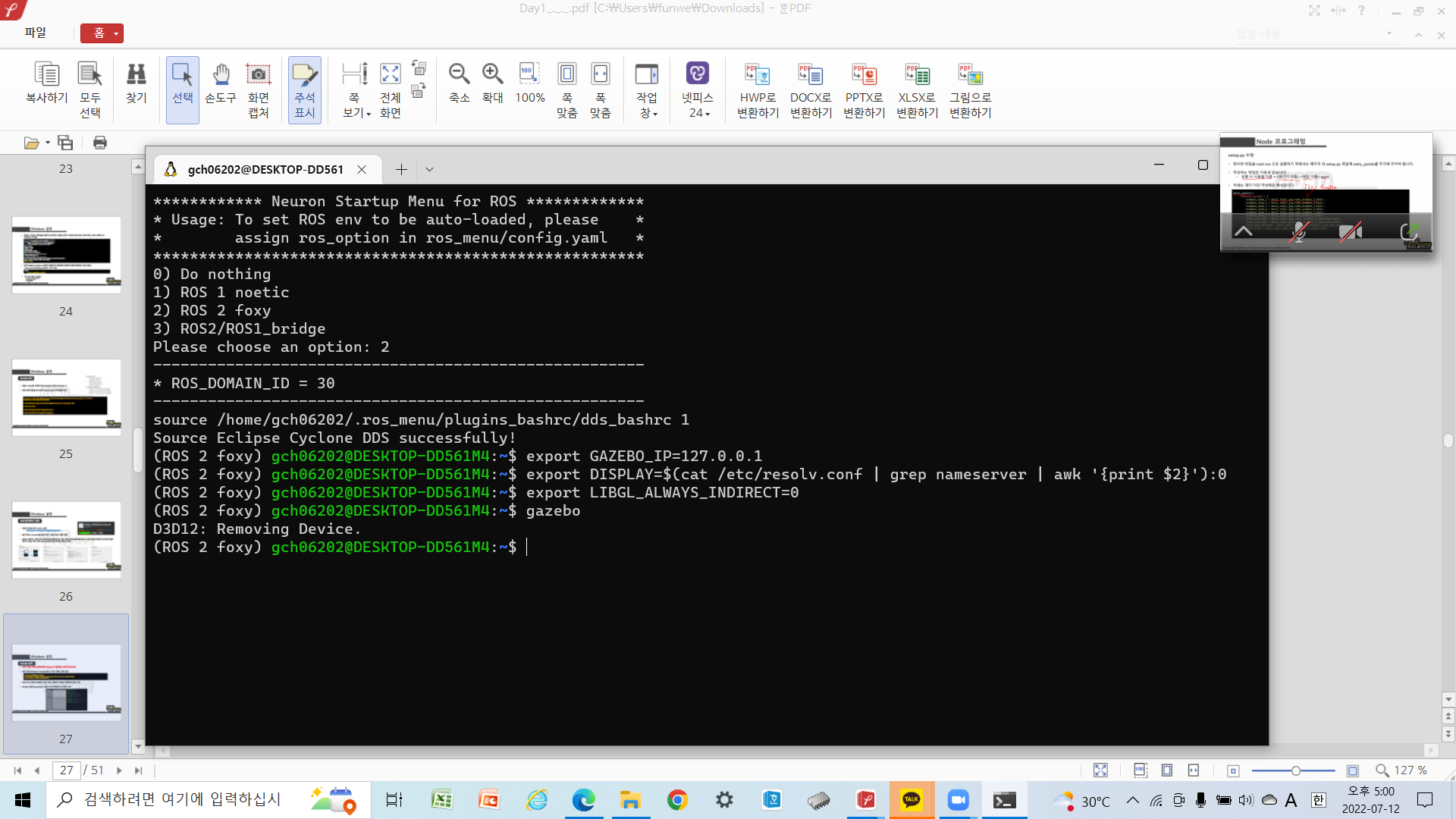Select the page 25 thumbnail
This screenshot has height=819, width=1456.
(x=65, y=397)
